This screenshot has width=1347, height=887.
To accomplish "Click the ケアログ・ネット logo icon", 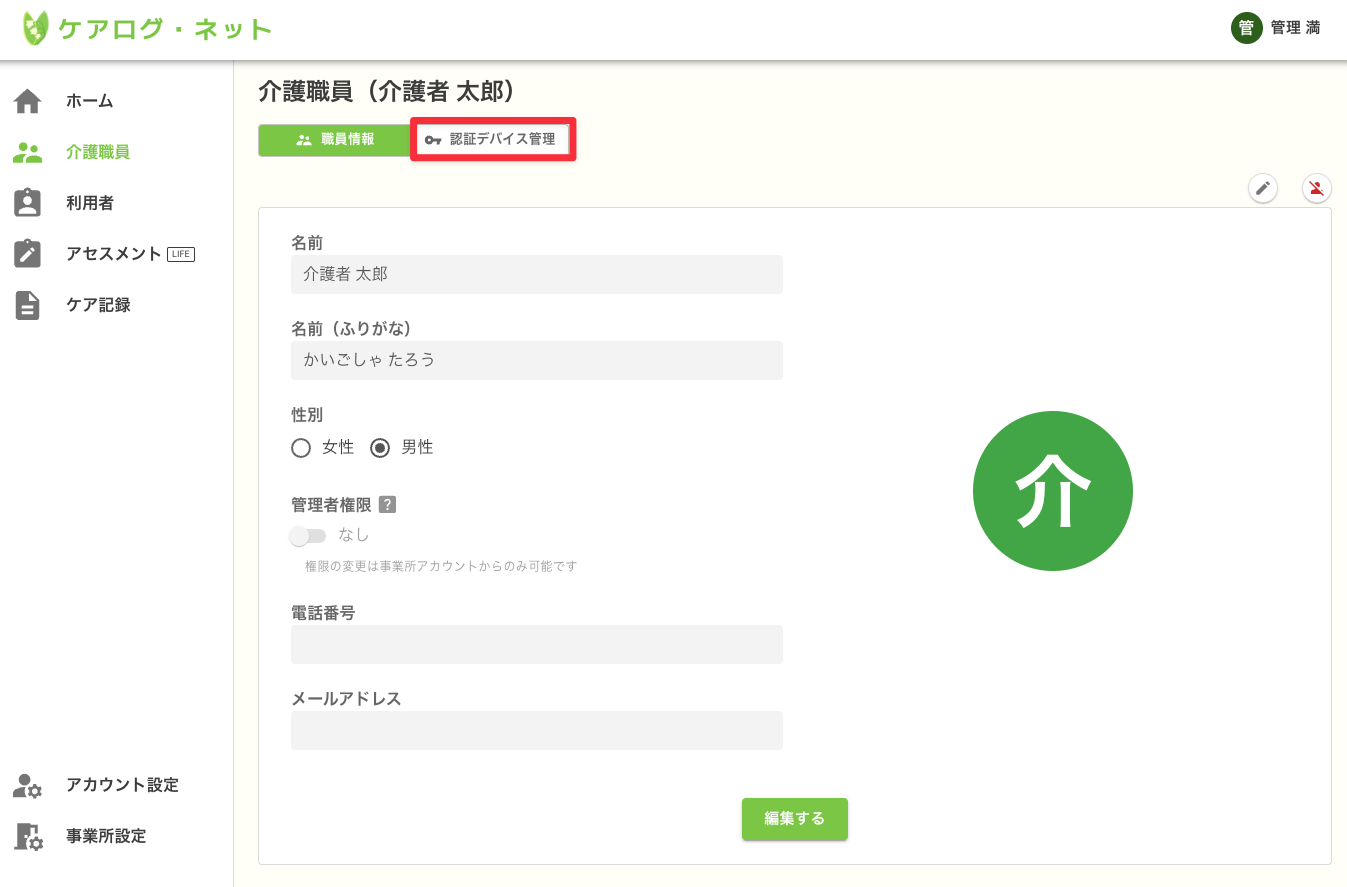I will (36, 29).
